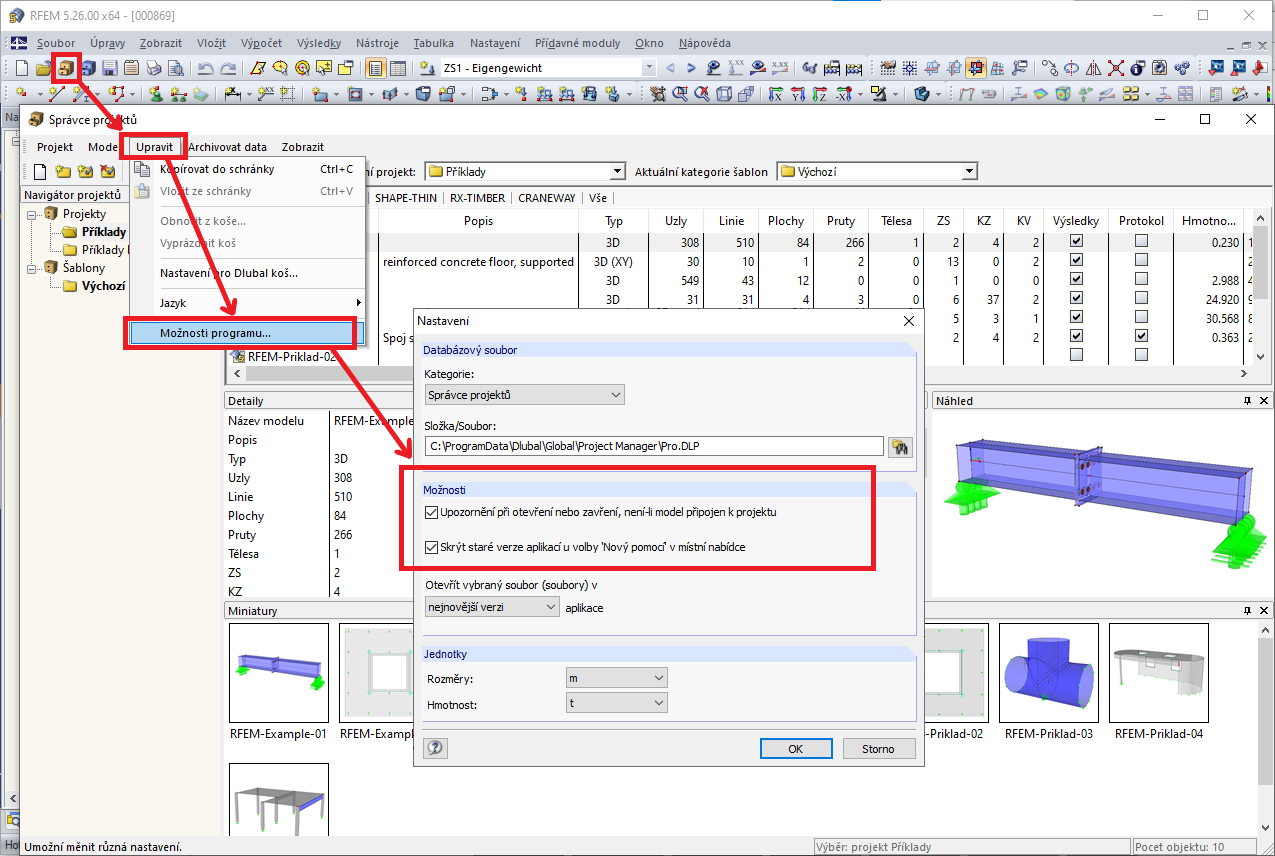Go to previous load case arrow

[671, 68]
